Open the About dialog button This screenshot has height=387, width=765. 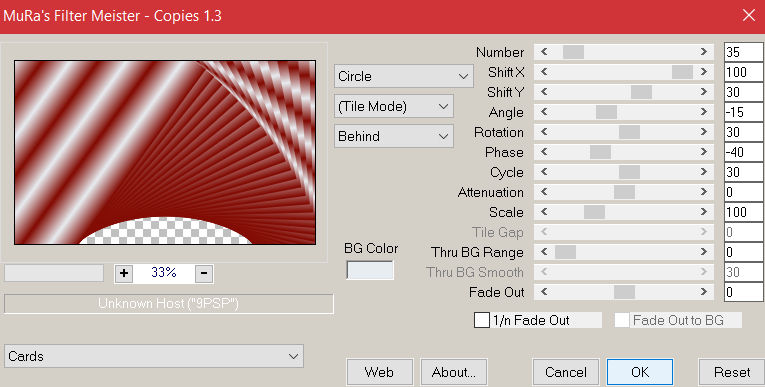(454, 372)
